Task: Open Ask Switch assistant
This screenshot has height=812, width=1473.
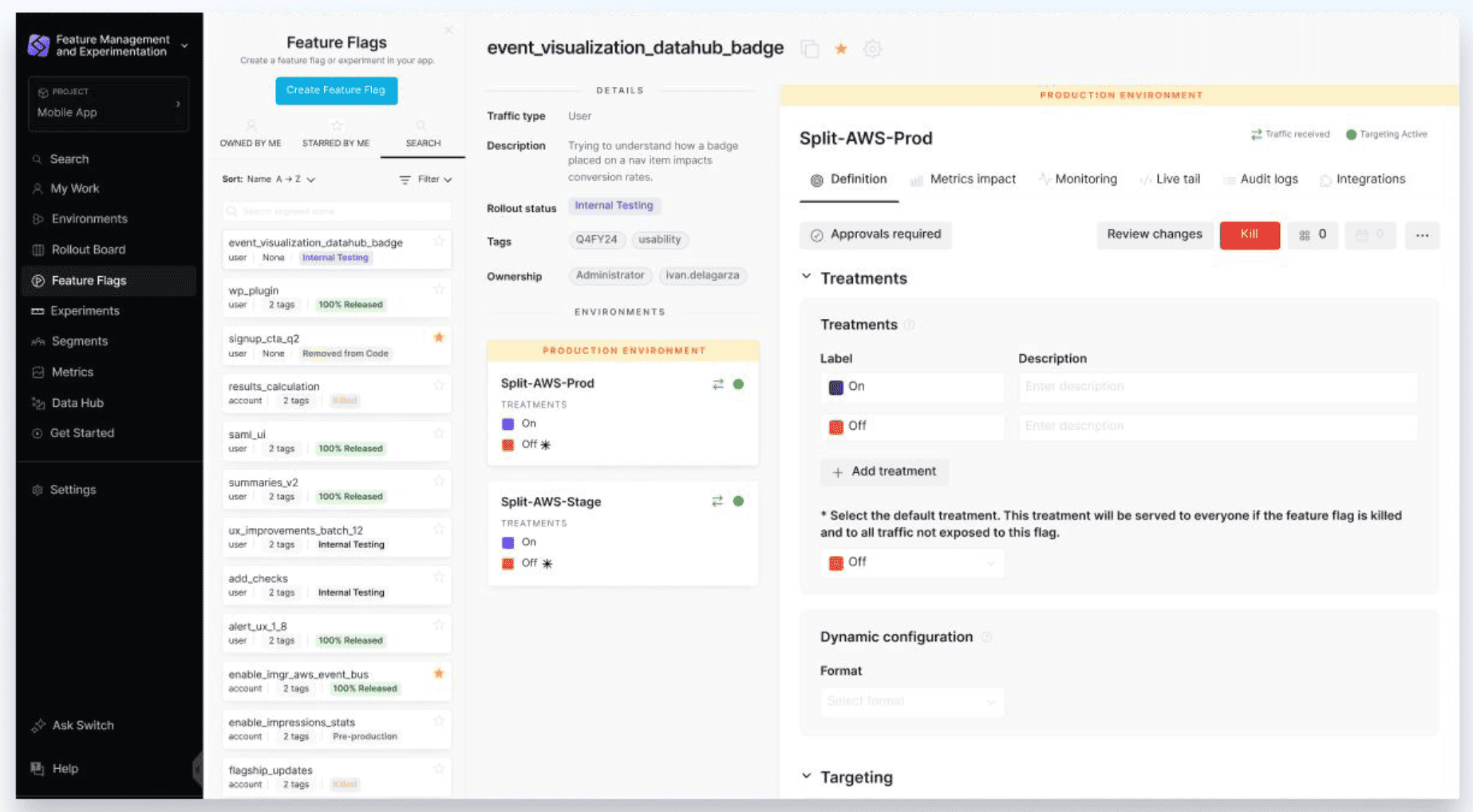Action: pyautogui.click(x=82, y=725)
